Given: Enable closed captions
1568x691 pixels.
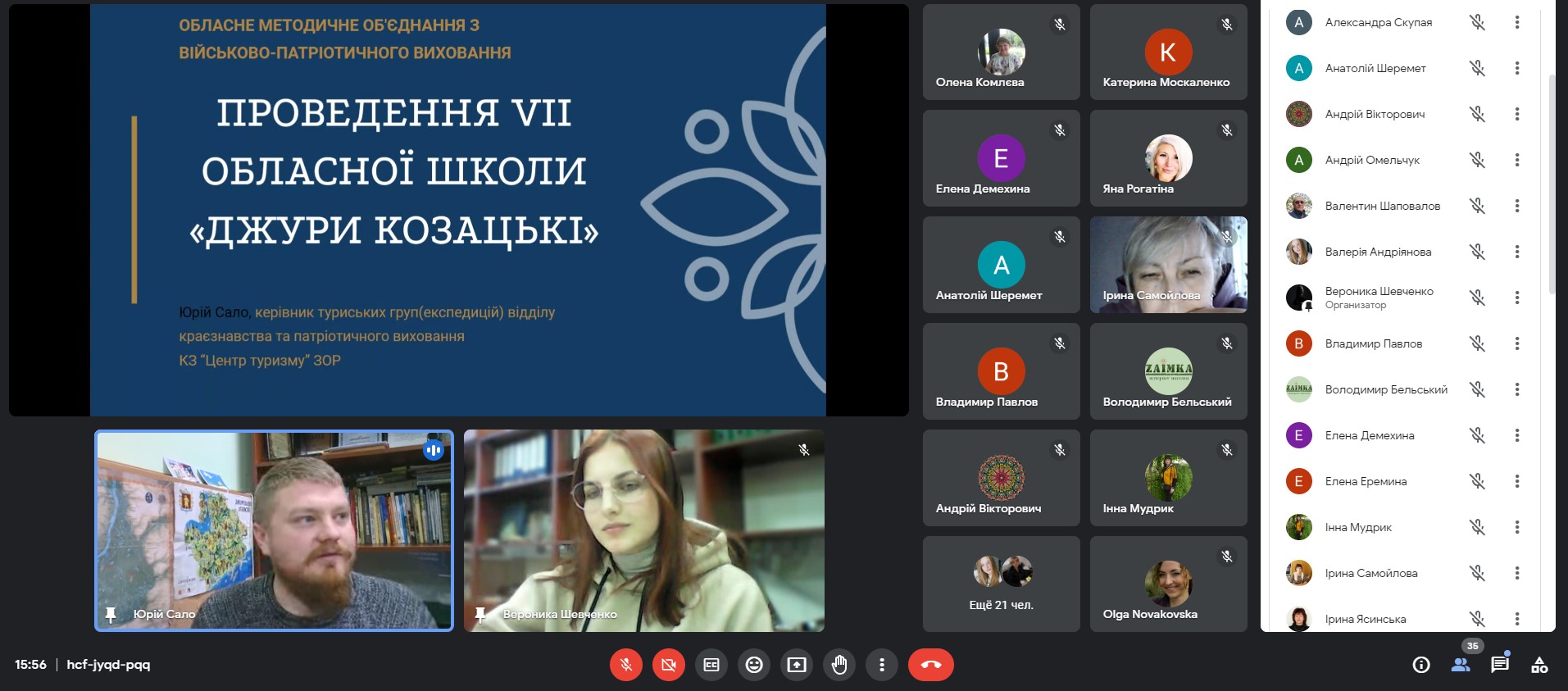Looking at the screenshot, I should pos(711,665).
